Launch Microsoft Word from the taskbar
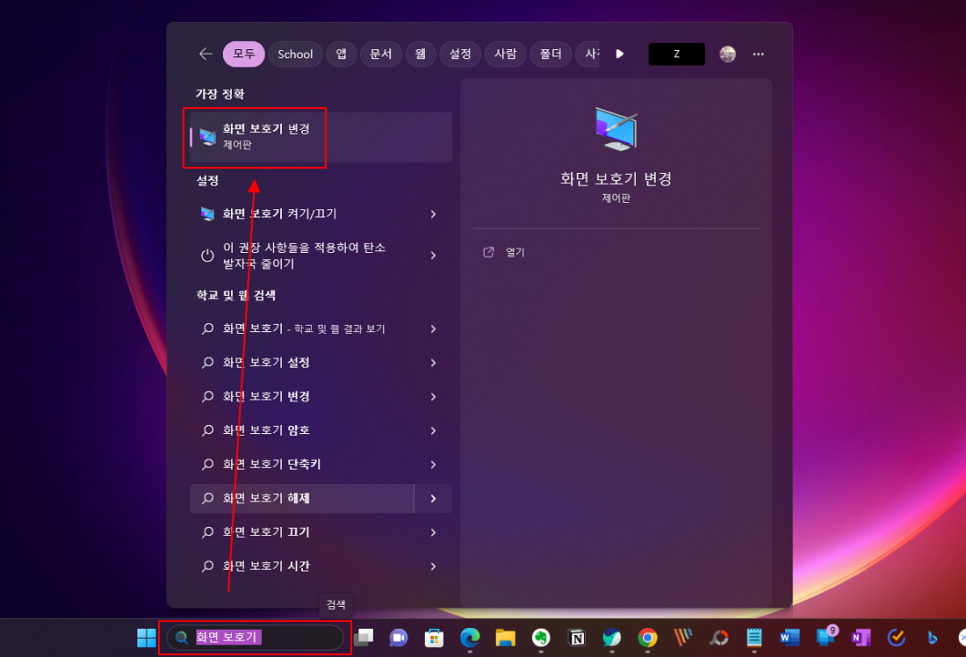The image size is (966, 657). tap(789, 638)
